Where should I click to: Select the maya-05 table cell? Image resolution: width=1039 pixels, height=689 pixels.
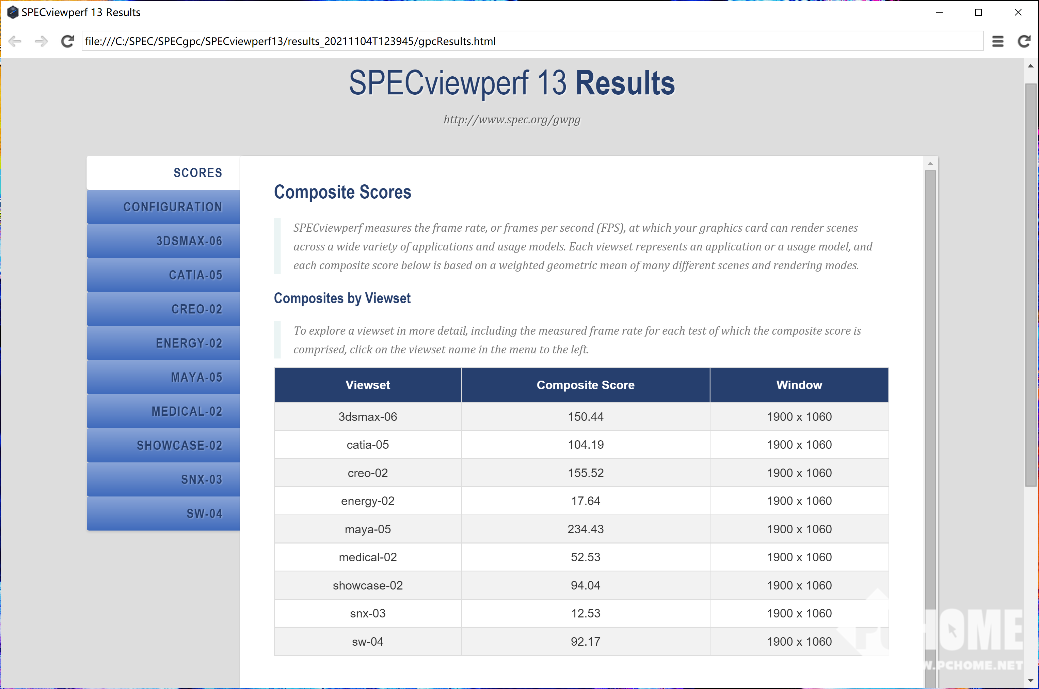368,529
